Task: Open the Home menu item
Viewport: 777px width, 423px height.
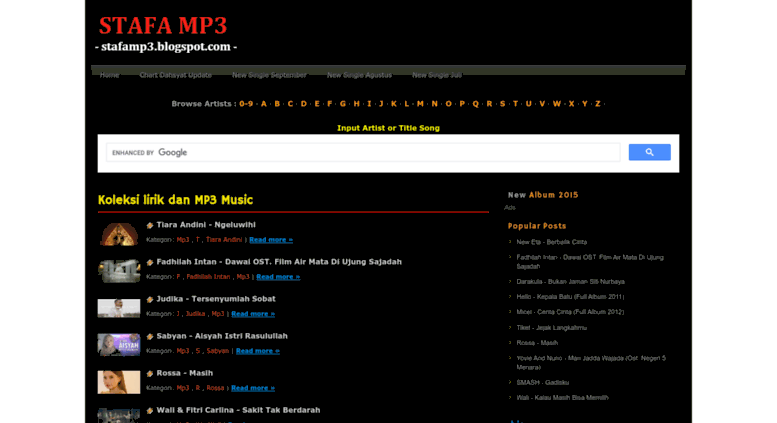Action: pyautogui.click(x=110, y=75)
